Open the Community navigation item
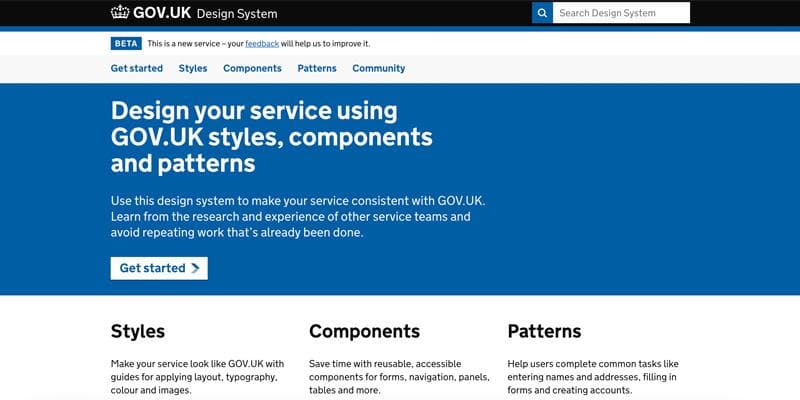Viewport: 800px width, 400px height. coord(379,68)
